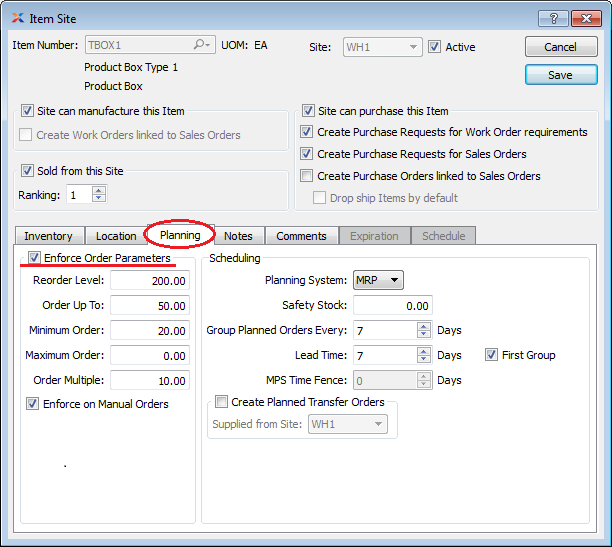Uncheck Enforce Order Parameters
Image resolution: width=612 pixels, height=547 pixels.
pyautogui.click(x=34, y=258)
